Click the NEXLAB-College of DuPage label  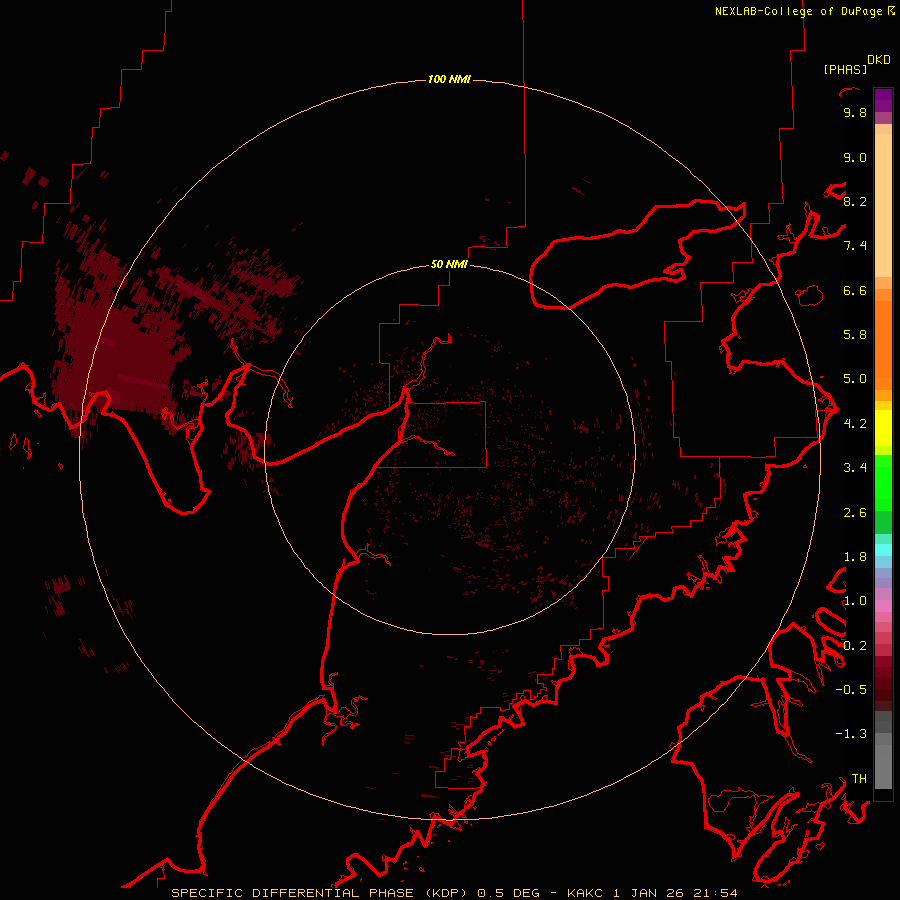[x=800, y=11]
